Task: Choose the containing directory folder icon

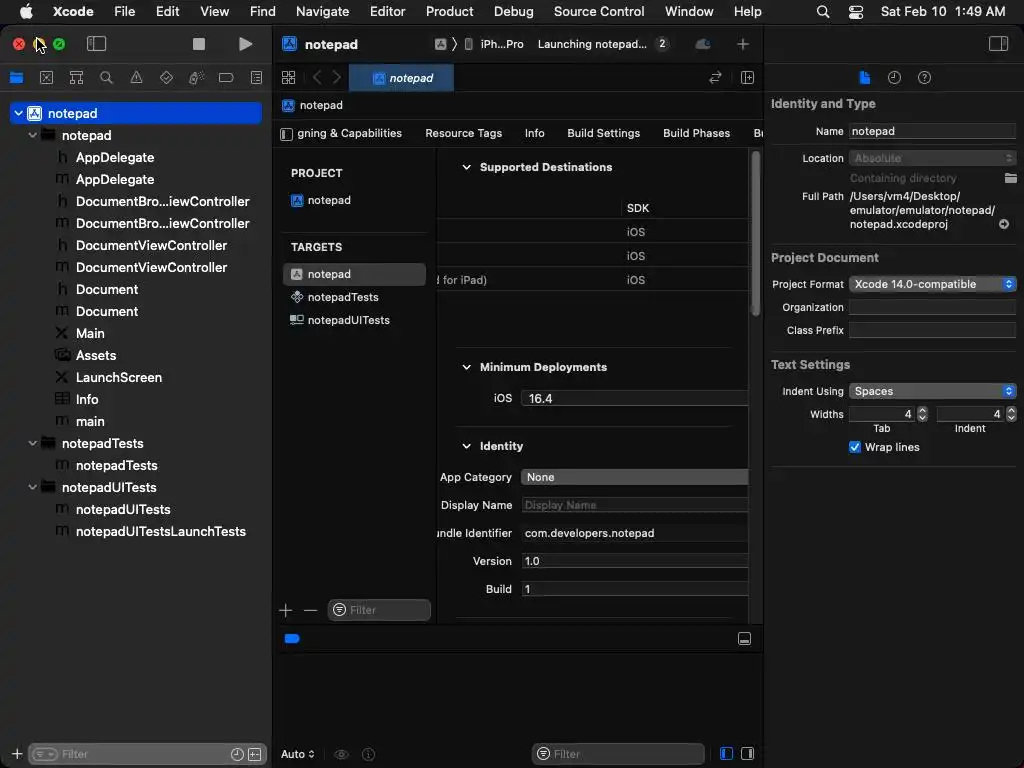Action: tap(1010, 178)
